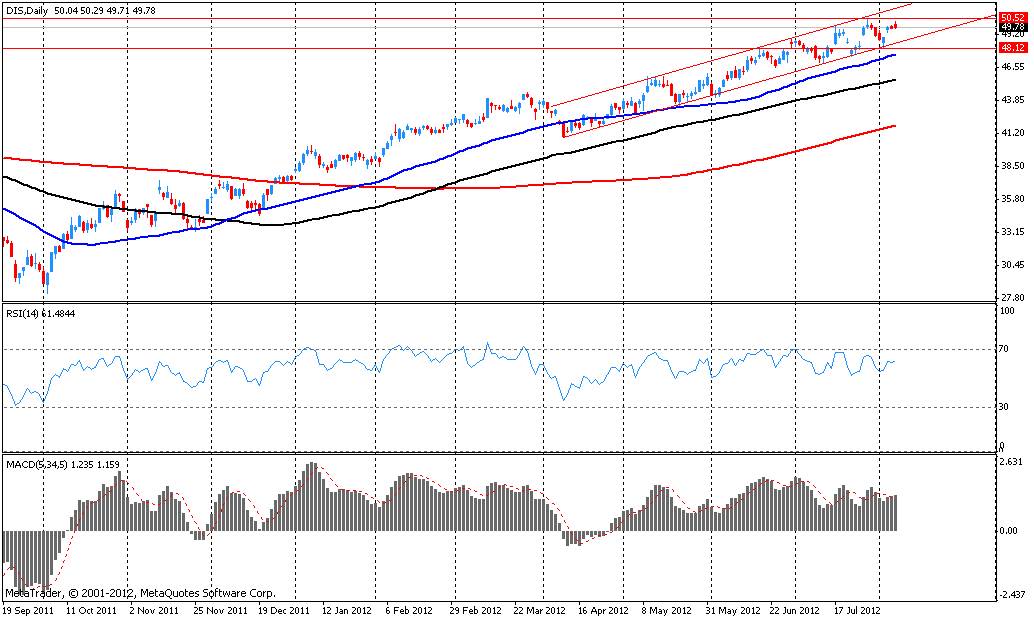Click the 41.20 price axis value

[1013, 133]
